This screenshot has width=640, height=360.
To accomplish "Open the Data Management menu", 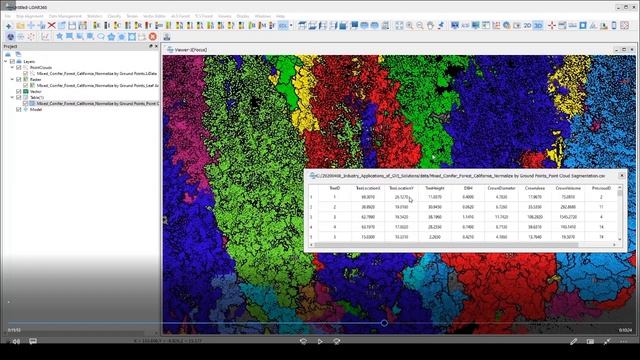I will (65, 16).
